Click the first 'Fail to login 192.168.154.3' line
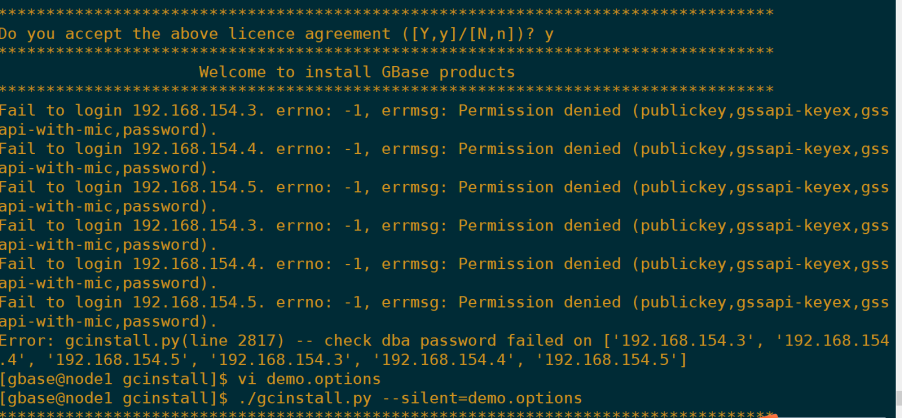Screen dimensions: 902x418 pos(444,110)
